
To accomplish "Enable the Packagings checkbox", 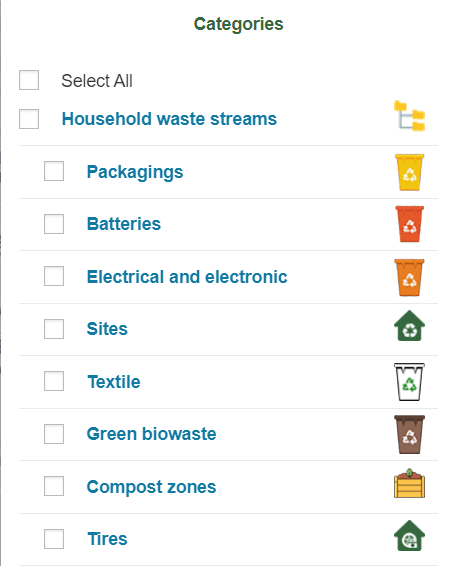I will [x=54, y=171].
